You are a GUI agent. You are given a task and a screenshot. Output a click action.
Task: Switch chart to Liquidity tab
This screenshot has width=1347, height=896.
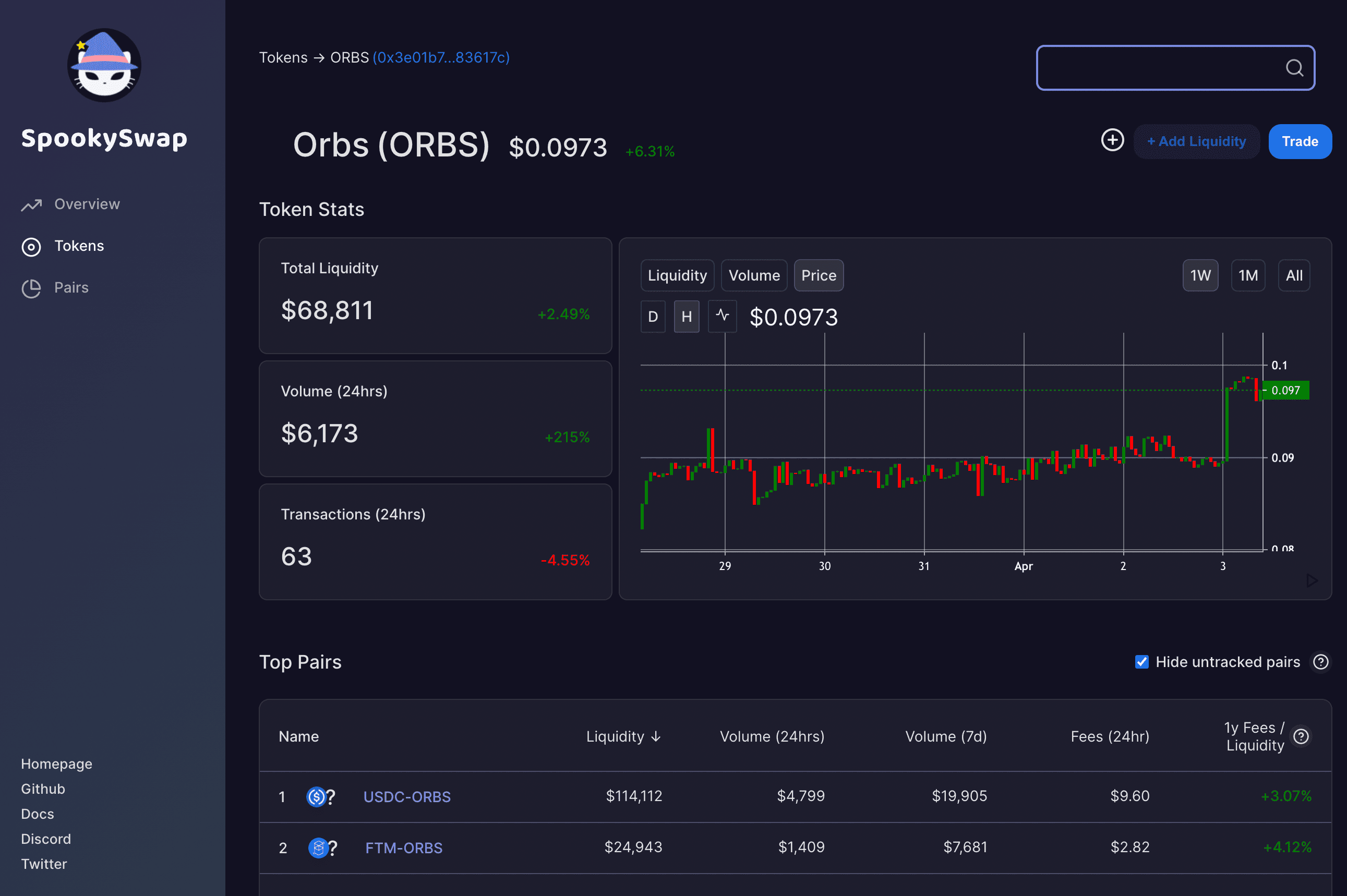click(x=677, y=275)
